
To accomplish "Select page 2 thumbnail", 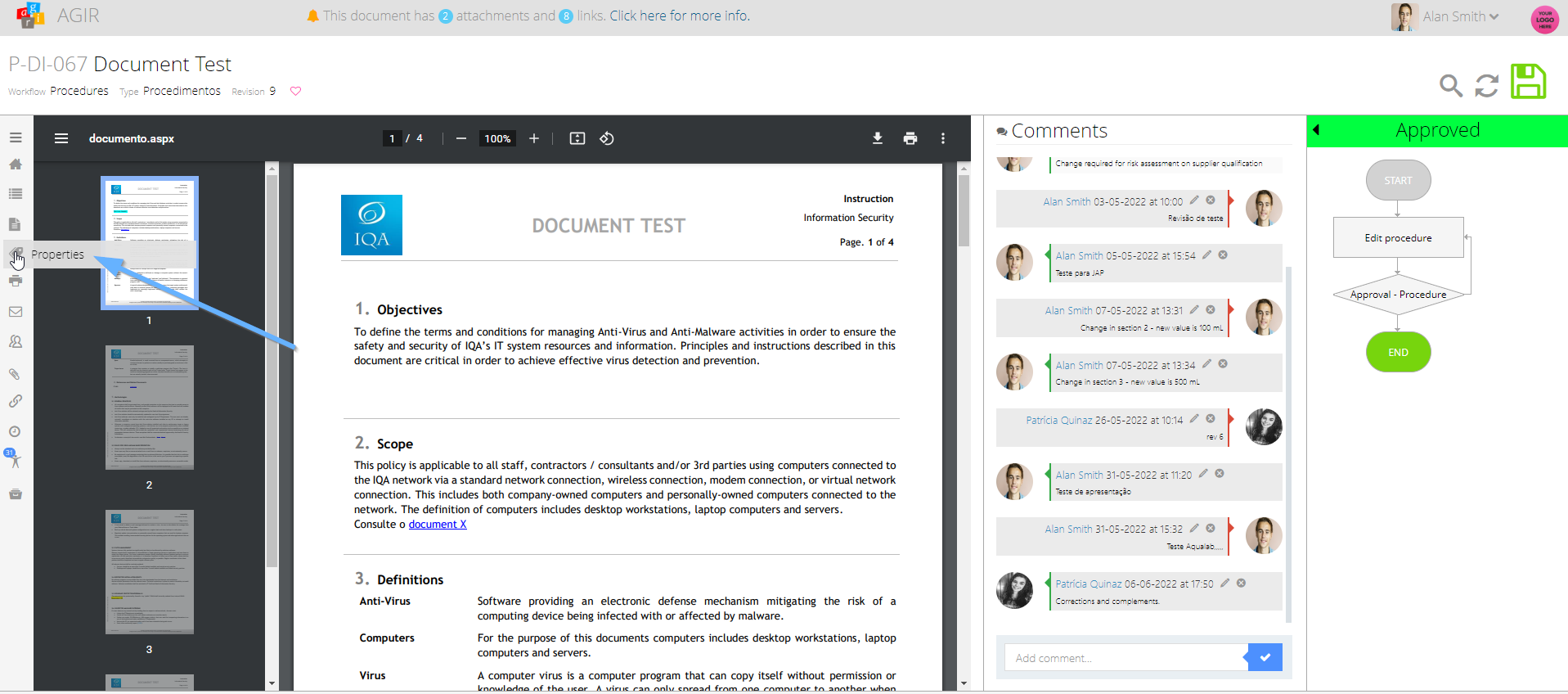I will pyautogui.click(x=150, y=408).
